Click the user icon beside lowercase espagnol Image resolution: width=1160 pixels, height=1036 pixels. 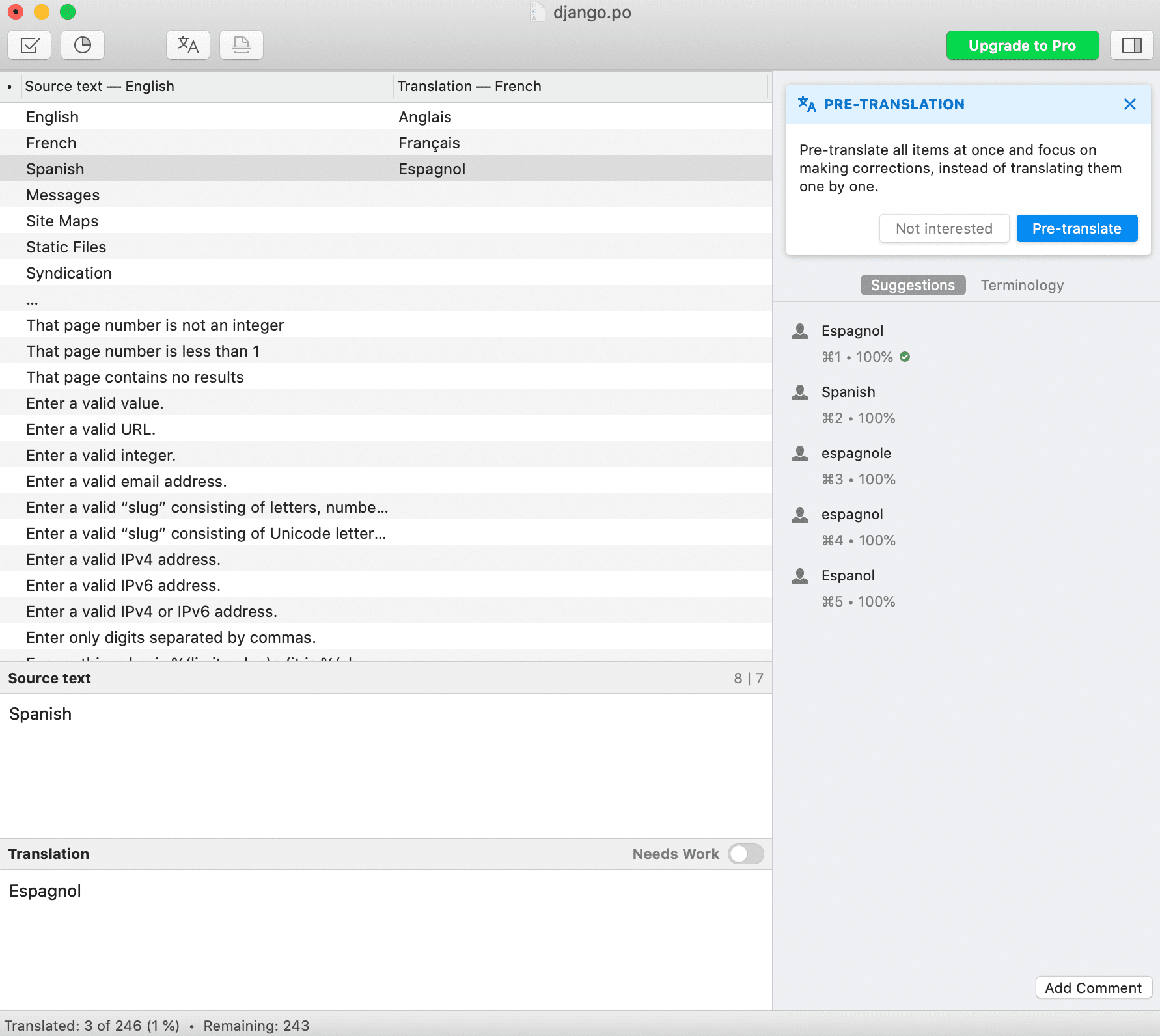800,515
